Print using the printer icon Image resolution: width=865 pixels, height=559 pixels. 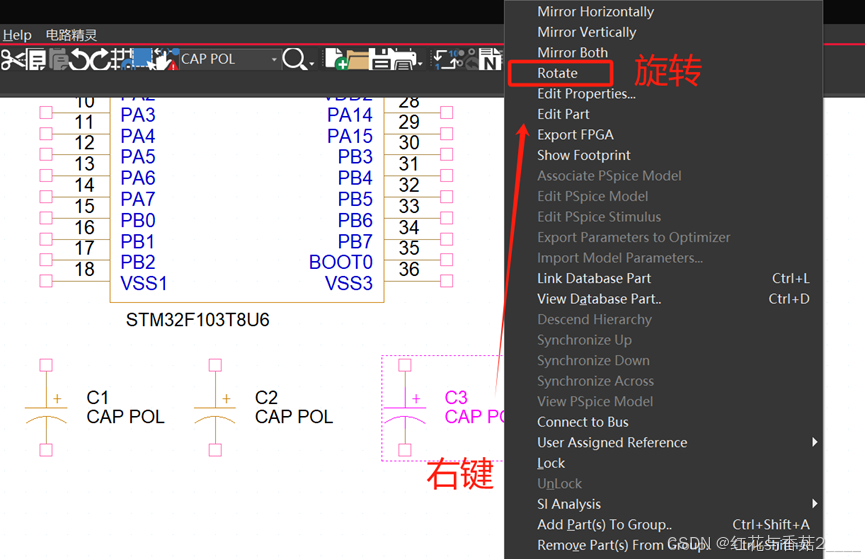click(x=404, y=60)
